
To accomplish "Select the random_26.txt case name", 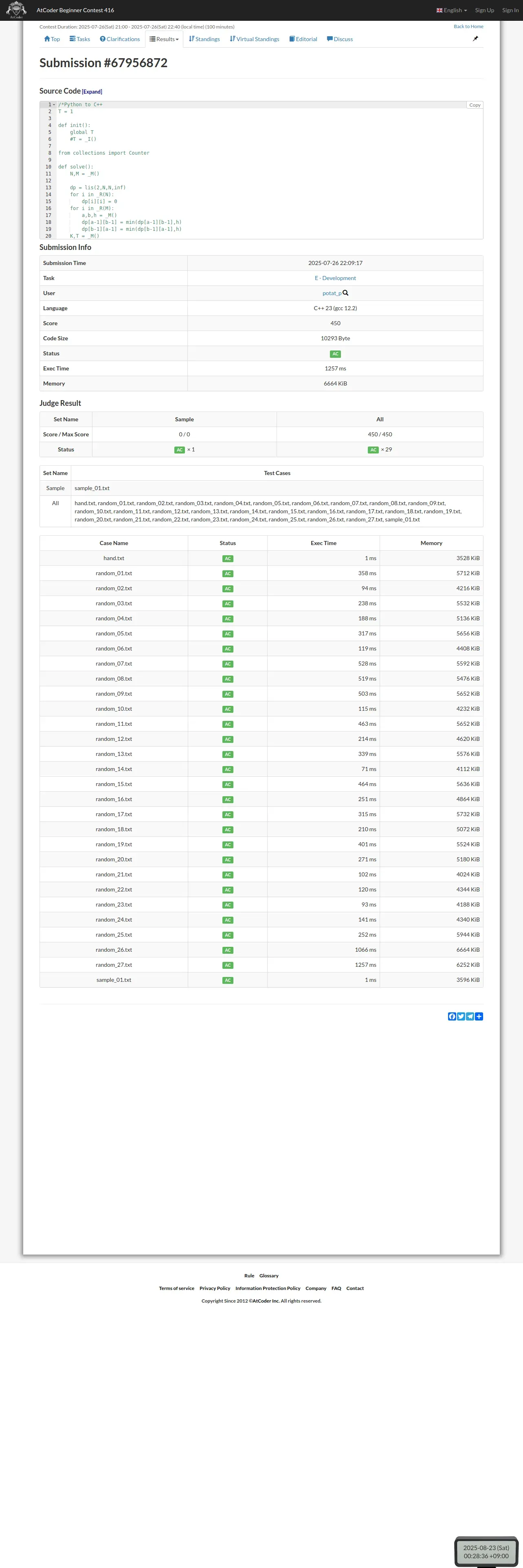I will pyautogui.click(x=114, y=950).
